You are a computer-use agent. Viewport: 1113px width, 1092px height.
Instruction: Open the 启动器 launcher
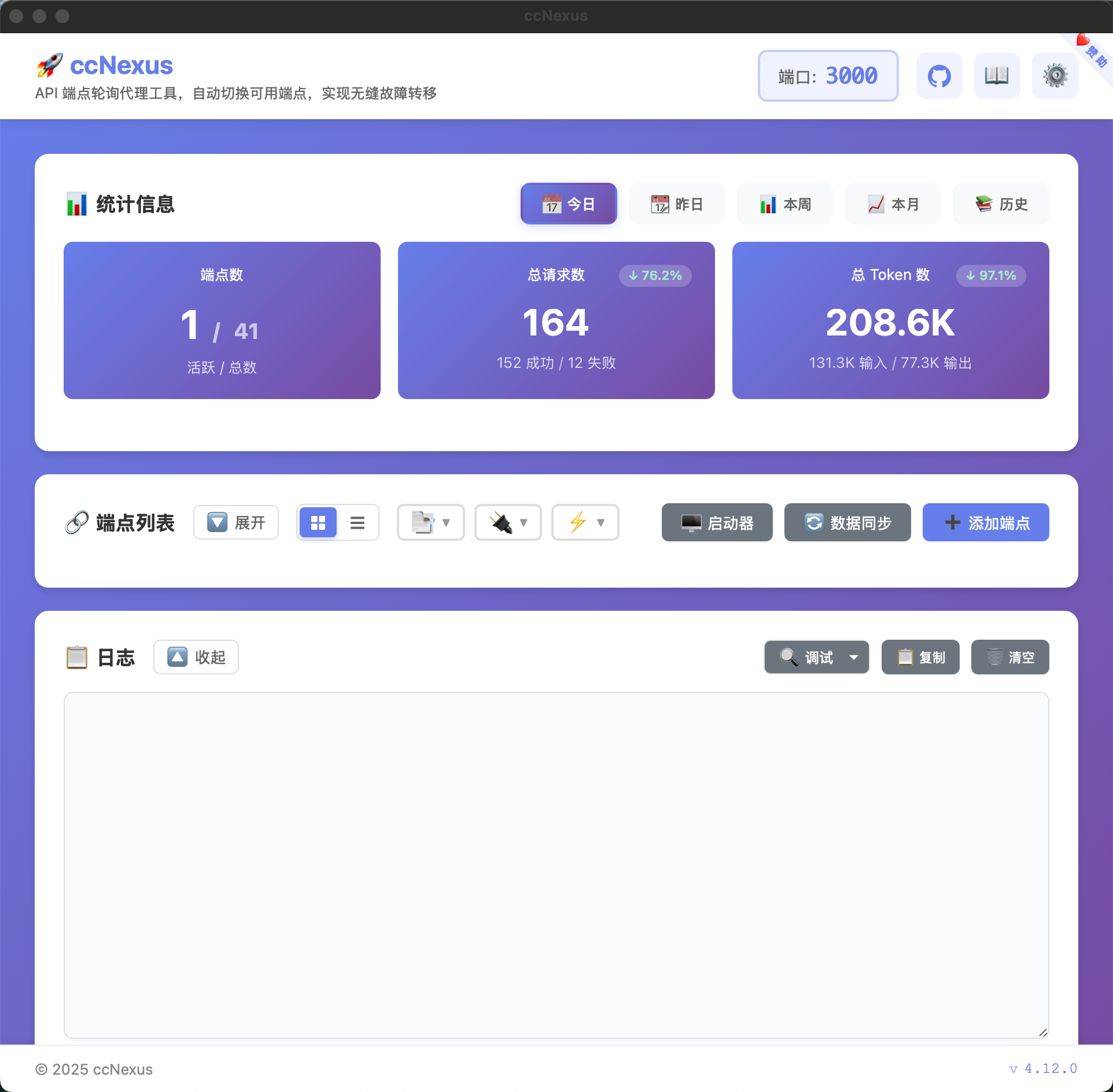coord(716,522)
